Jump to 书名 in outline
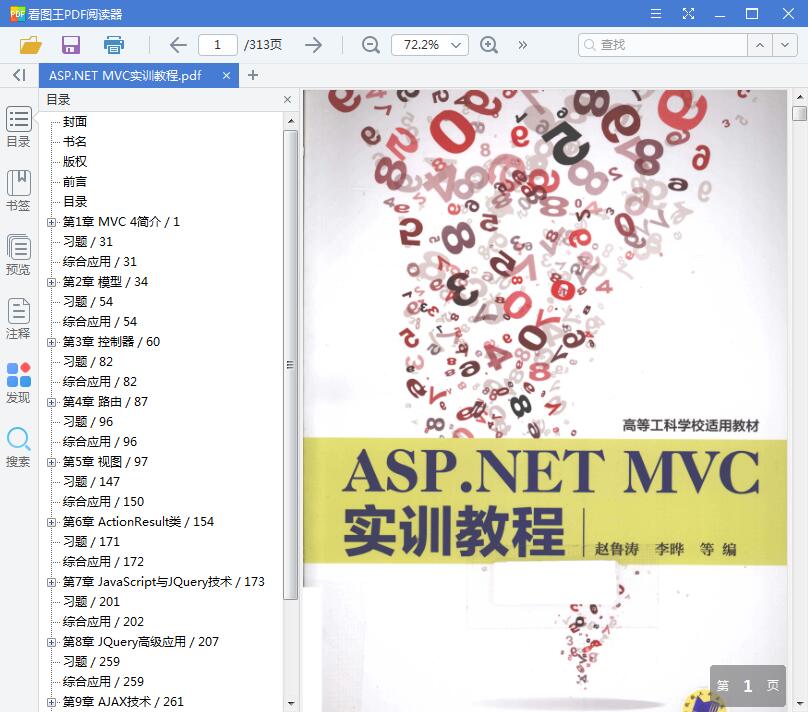 tap(75, 142)
